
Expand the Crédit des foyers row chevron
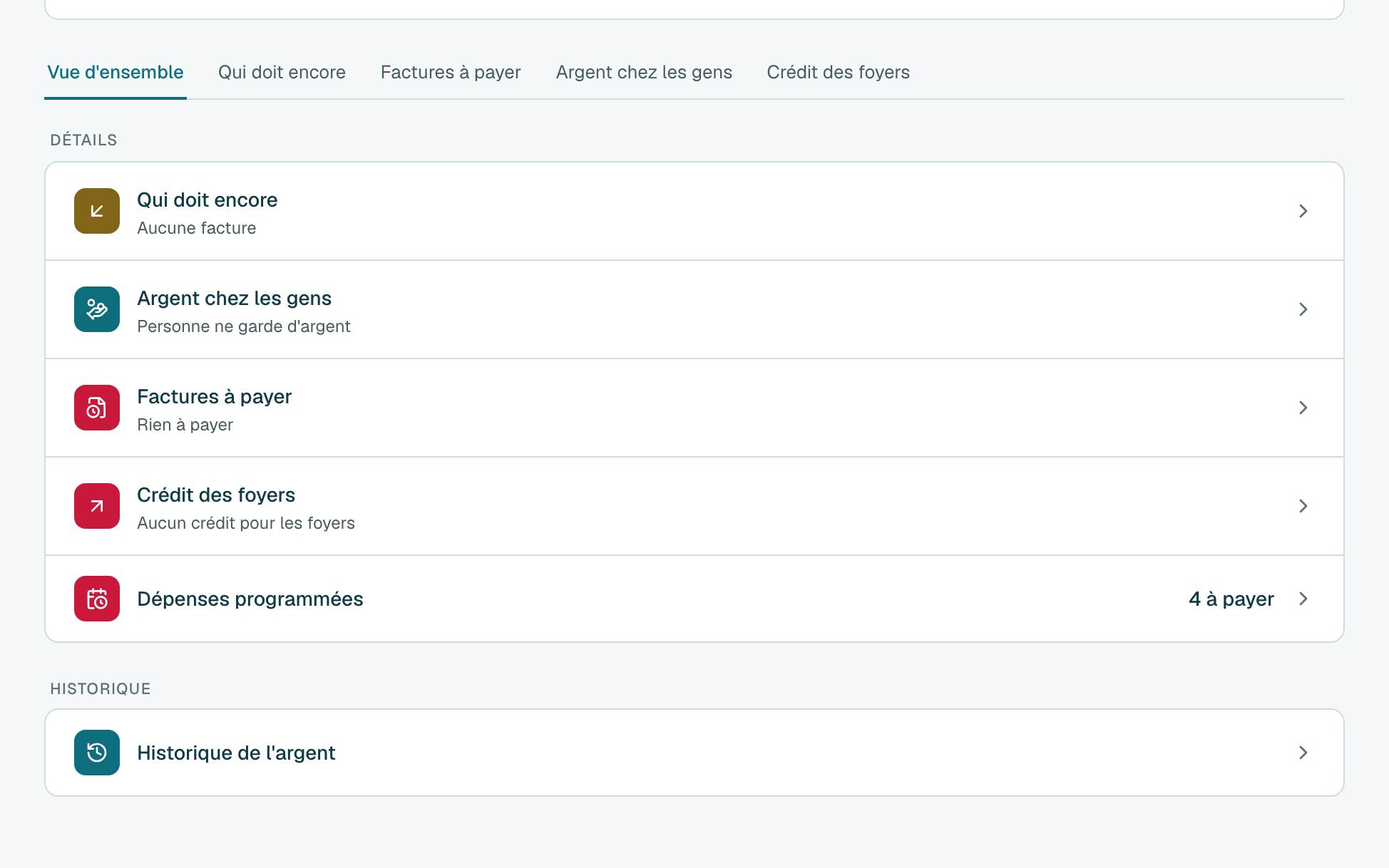[x=1303, y=506]
